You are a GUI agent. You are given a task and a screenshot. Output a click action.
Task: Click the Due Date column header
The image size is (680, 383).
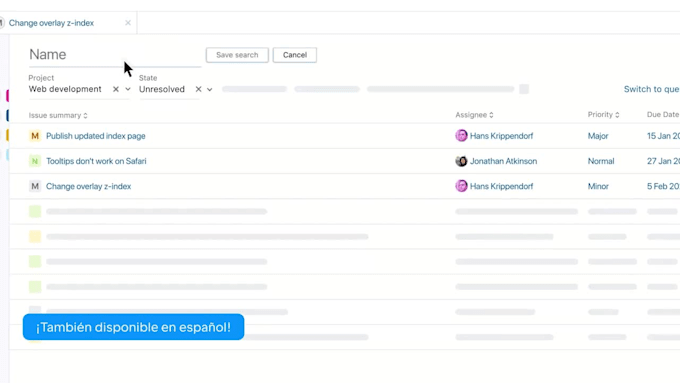(663, 115)
